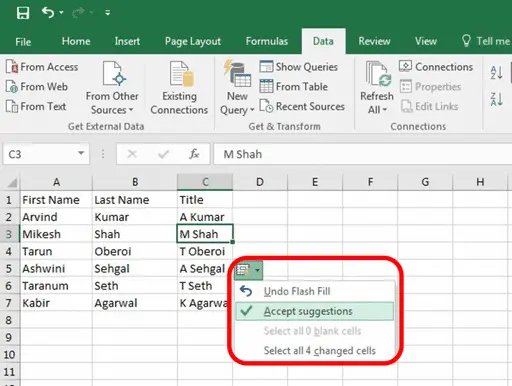Click the Cancel X in formula bar
The height and width of the screenshot is (386, 512).
click(x=132, y=154)
